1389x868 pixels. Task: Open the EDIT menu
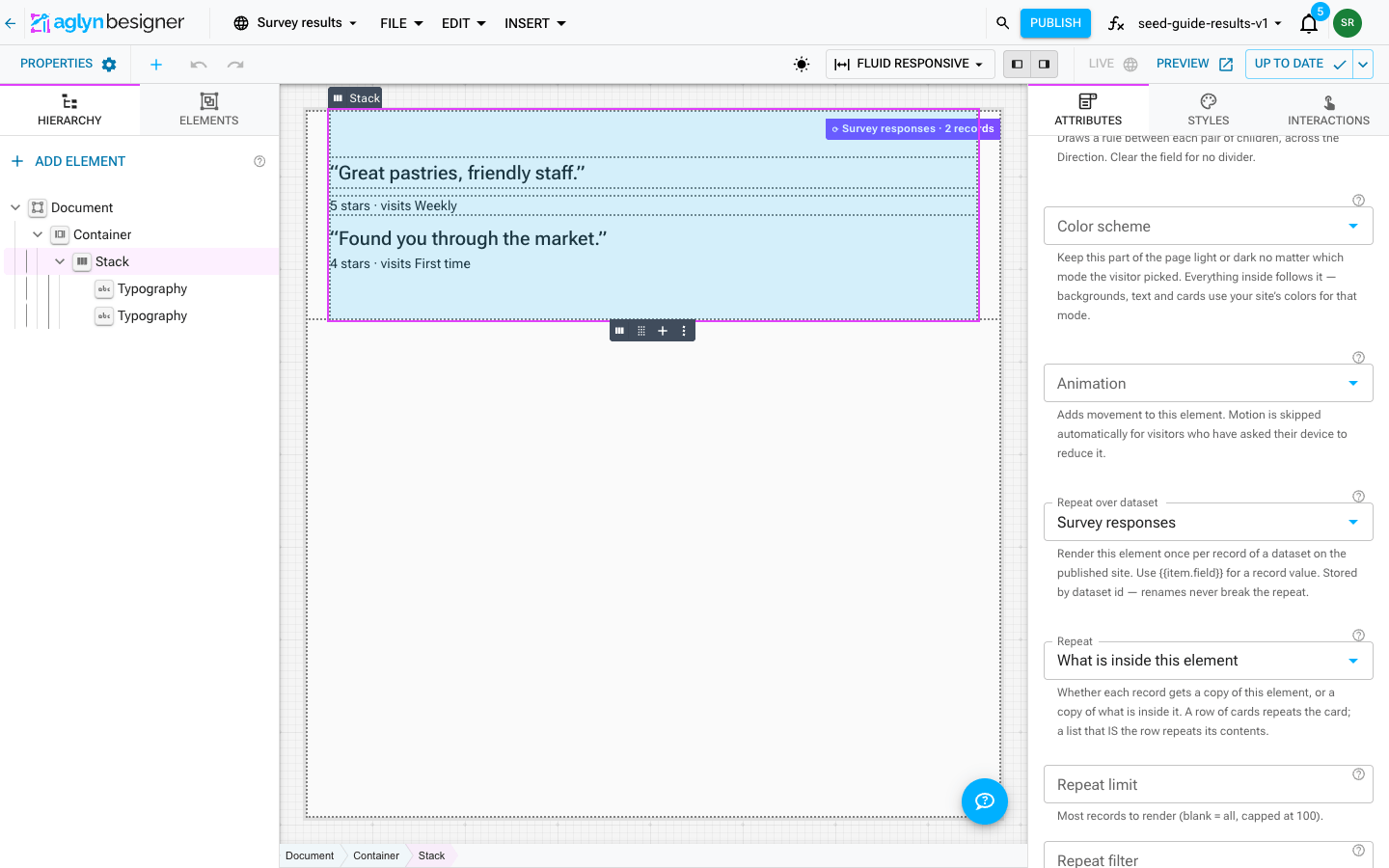[x=464, y=23]
